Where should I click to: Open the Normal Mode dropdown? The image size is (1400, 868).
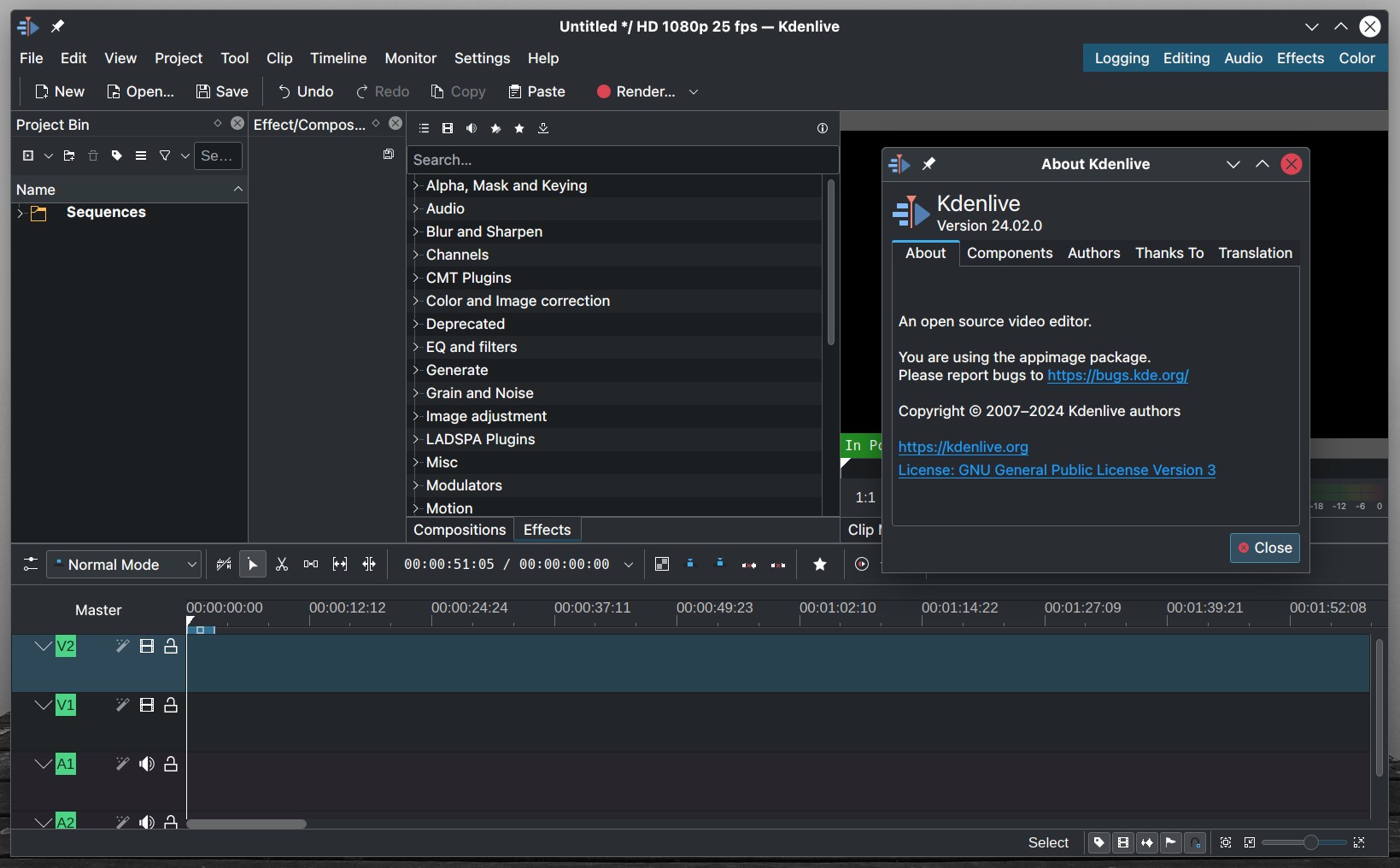pos(124,564)
